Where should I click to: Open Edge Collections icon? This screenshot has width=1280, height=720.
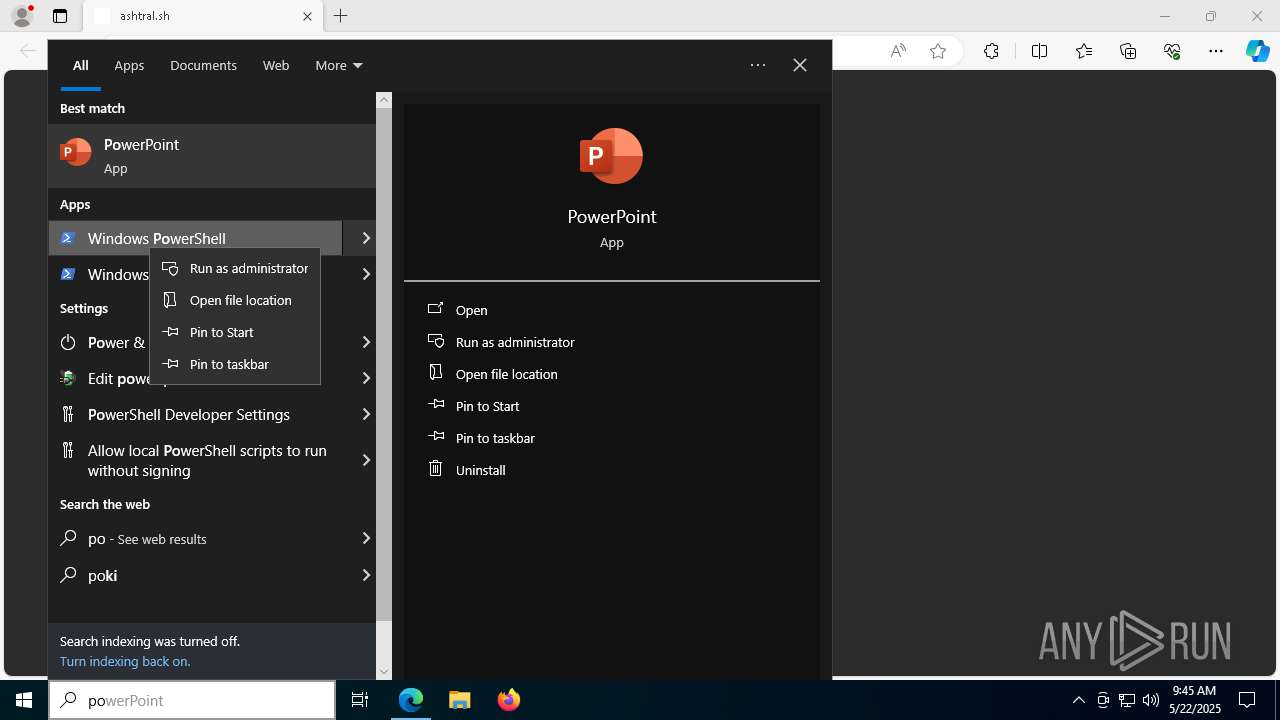(1128, 51)
